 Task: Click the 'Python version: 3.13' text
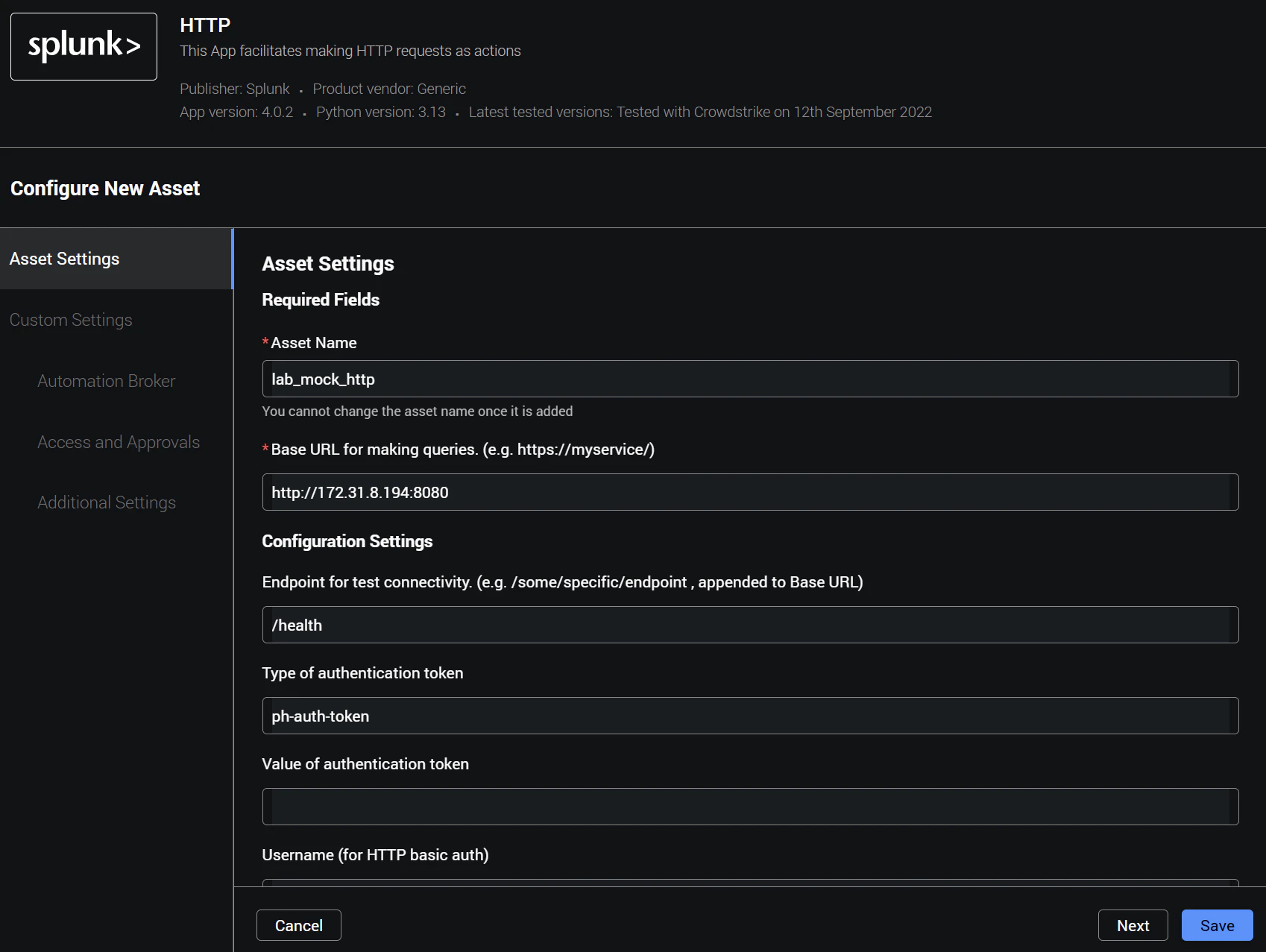click(x=381, y=112)
